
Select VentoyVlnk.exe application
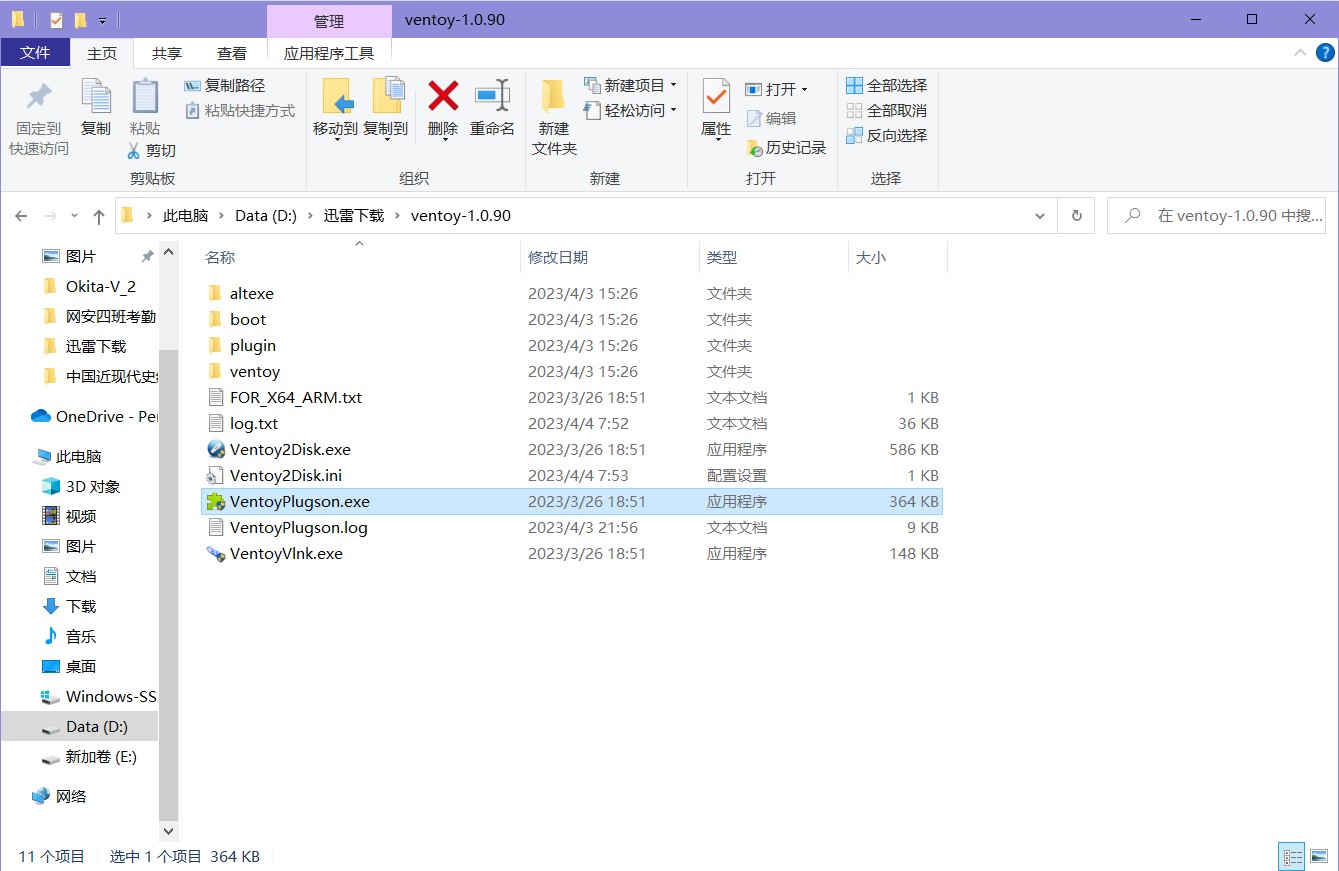572,554
